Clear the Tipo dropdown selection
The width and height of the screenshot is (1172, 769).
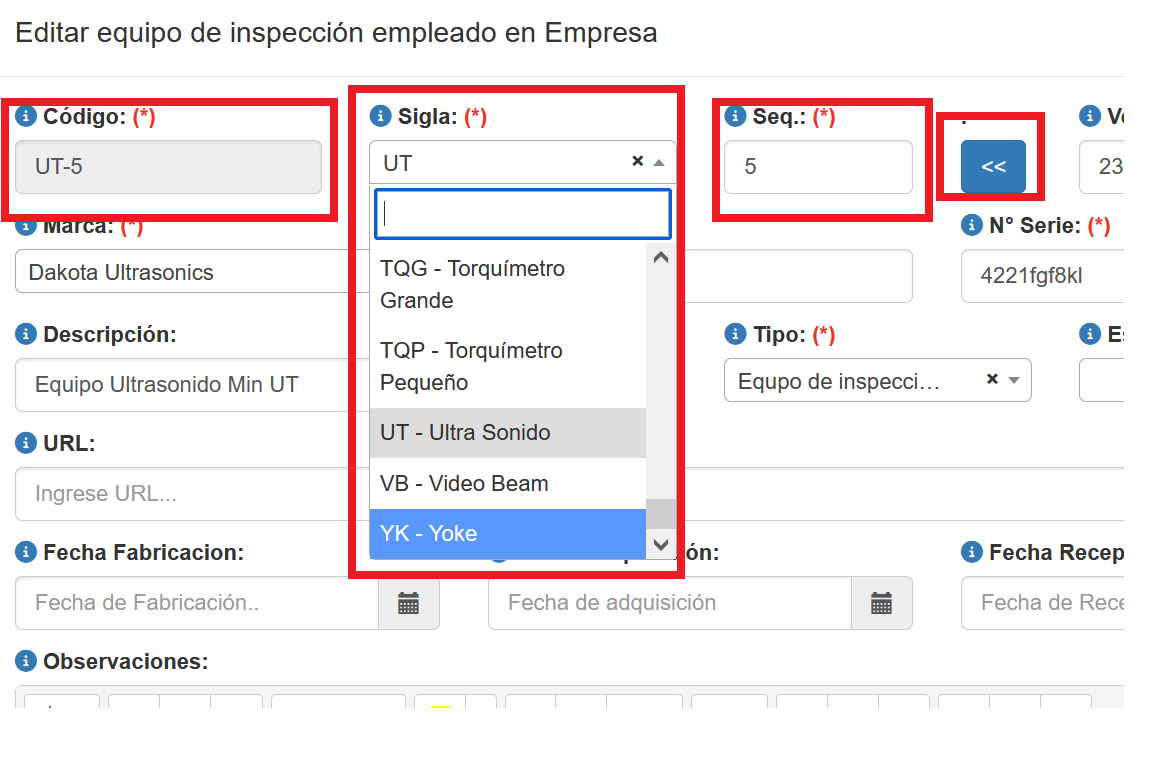coord(992,380)
